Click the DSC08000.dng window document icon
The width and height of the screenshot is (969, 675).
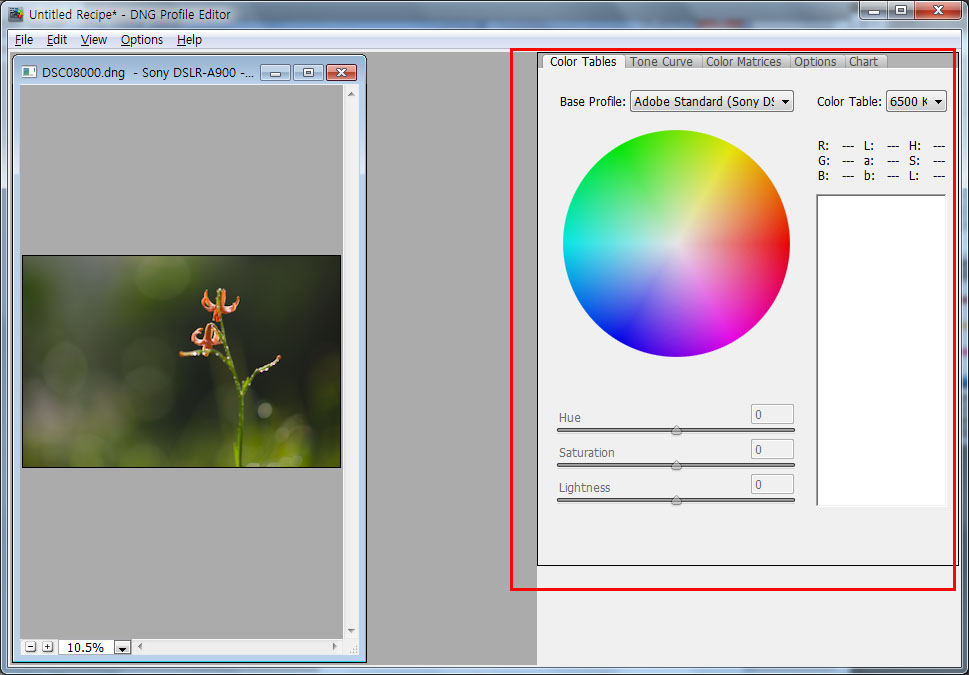click(x=29, y=72)
